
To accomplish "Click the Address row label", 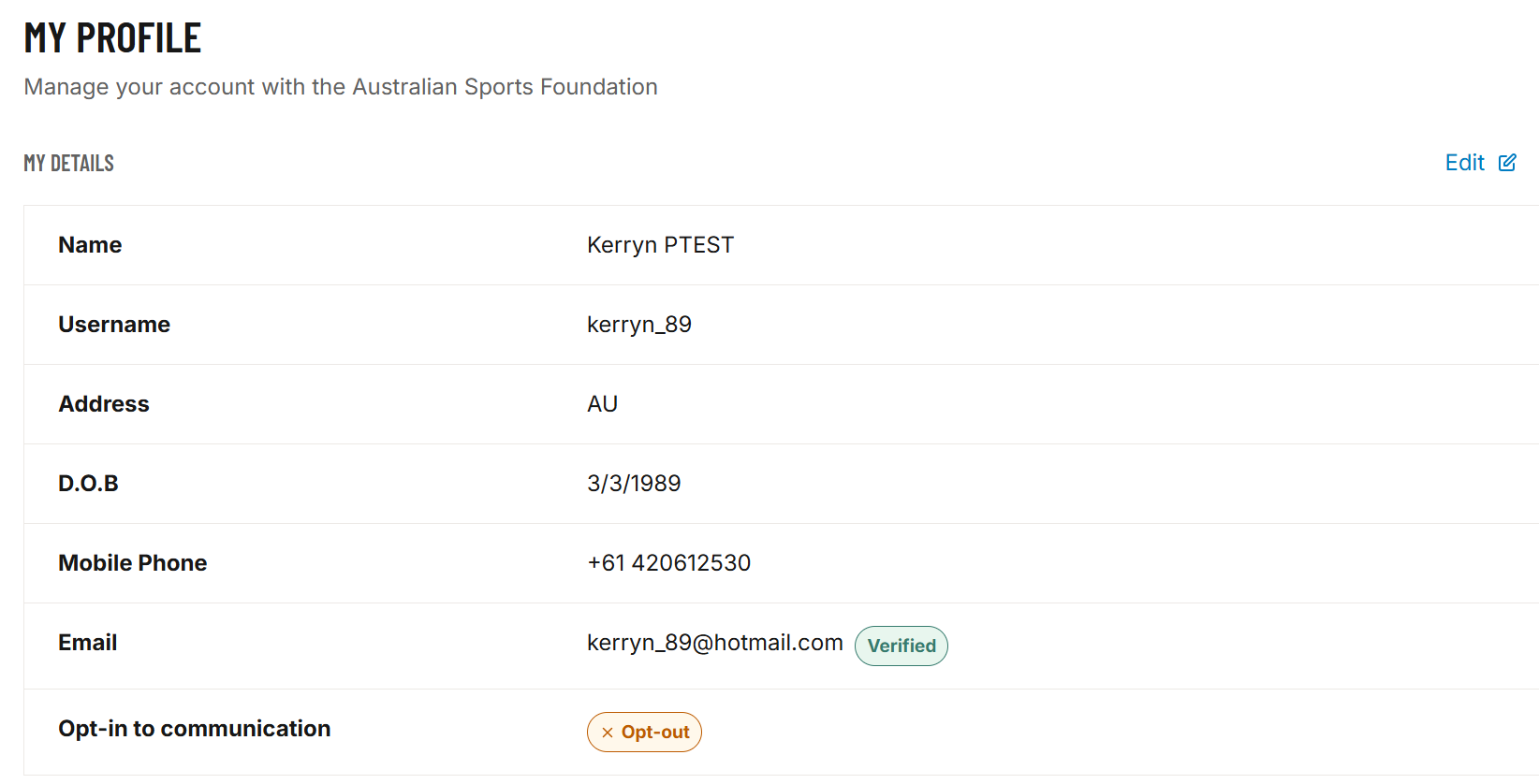I will (x=104, y=404).
